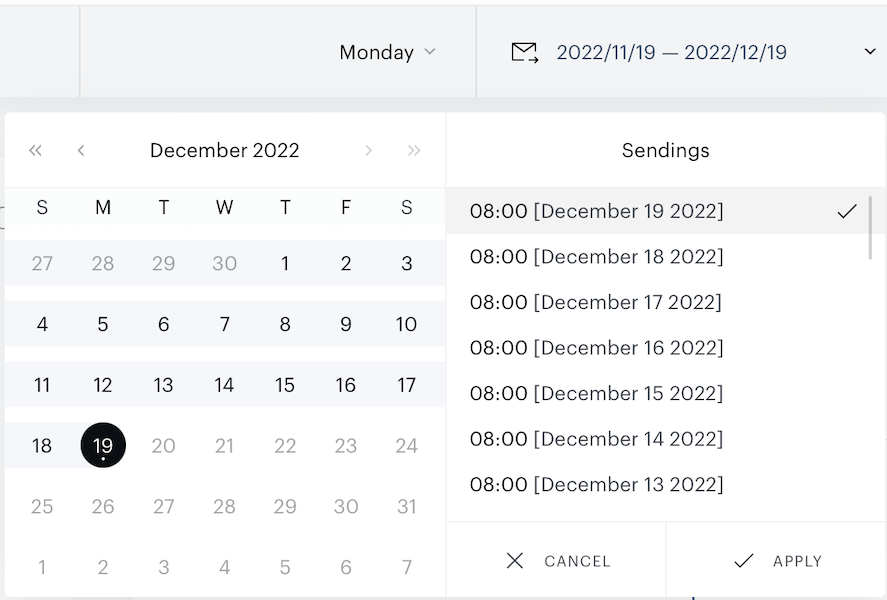Viewport: 887px width, 600px height.
Task: Go to next month arrow
Action: [x=368, y=150]
